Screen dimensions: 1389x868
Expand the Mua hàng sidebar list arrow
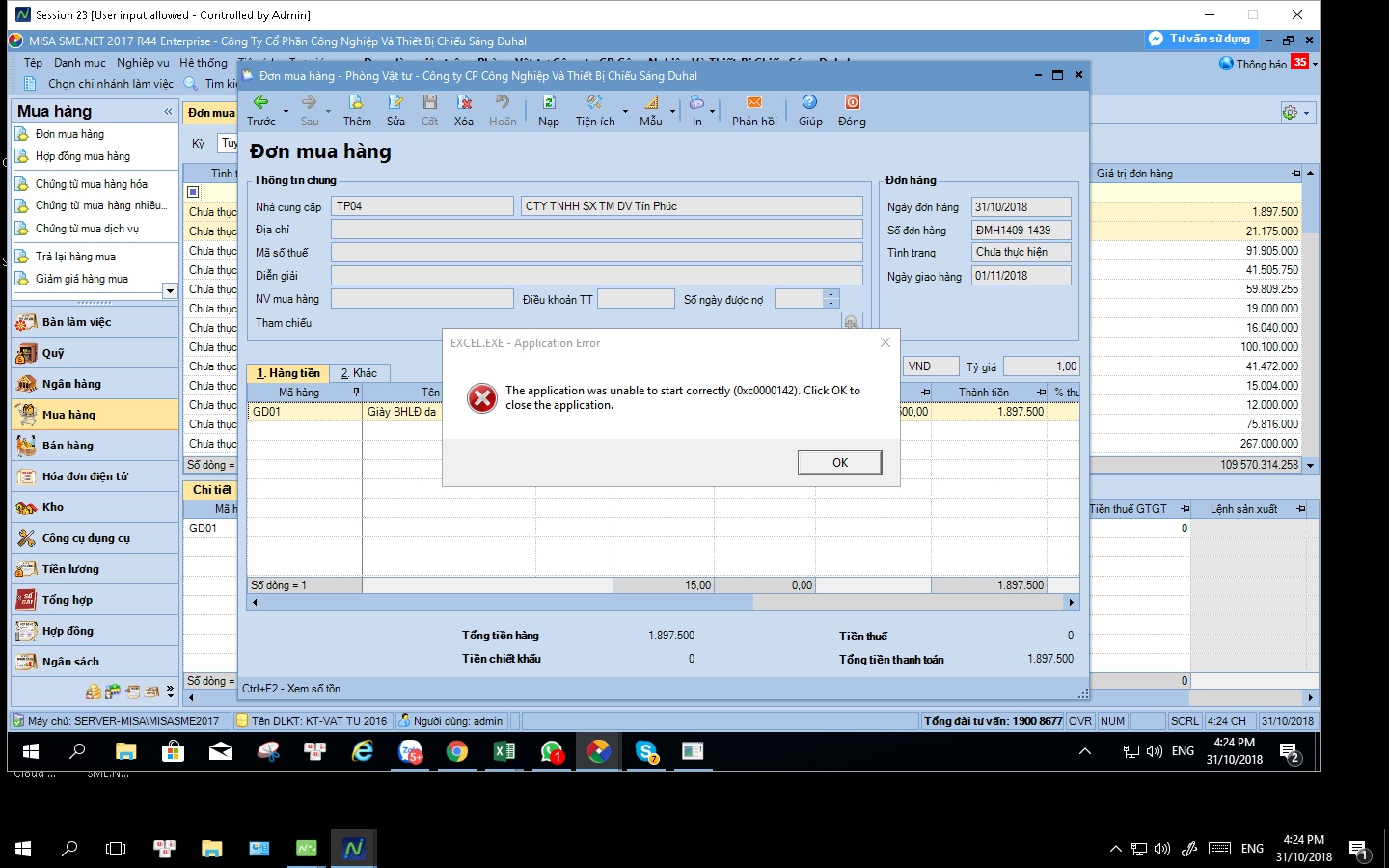pos(170,290)
